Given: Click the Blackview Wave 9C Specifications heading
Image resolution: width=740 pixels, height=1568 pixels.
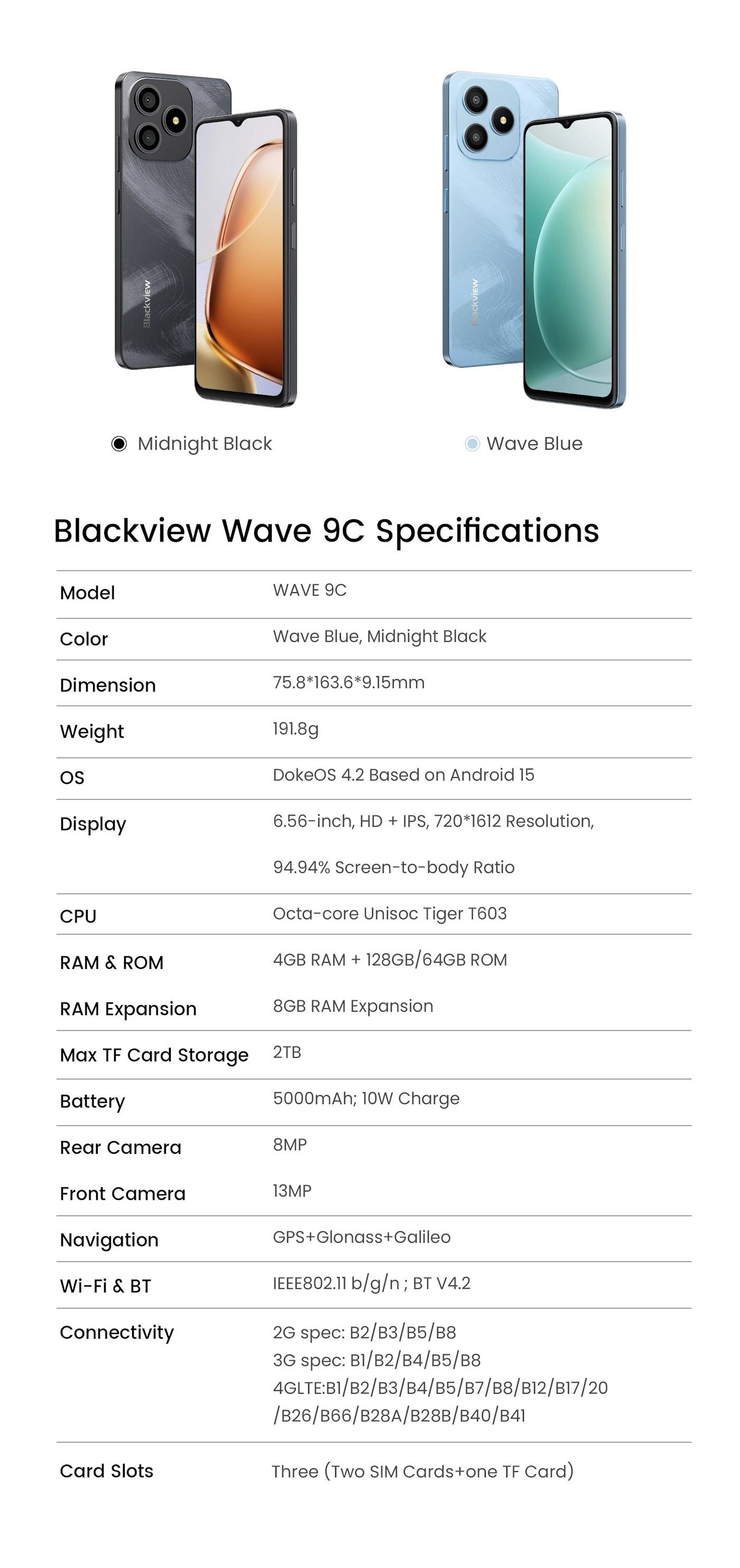Looking at the screenshot, I should 327,530.
